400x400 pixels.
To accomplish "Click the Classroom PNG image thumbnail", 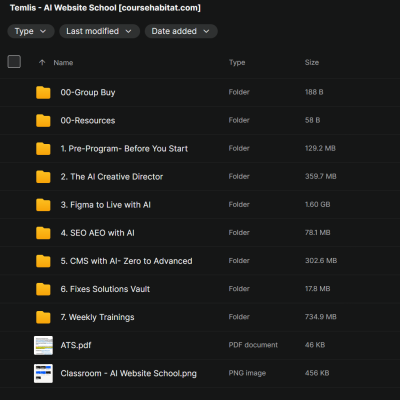I will 43,373.
